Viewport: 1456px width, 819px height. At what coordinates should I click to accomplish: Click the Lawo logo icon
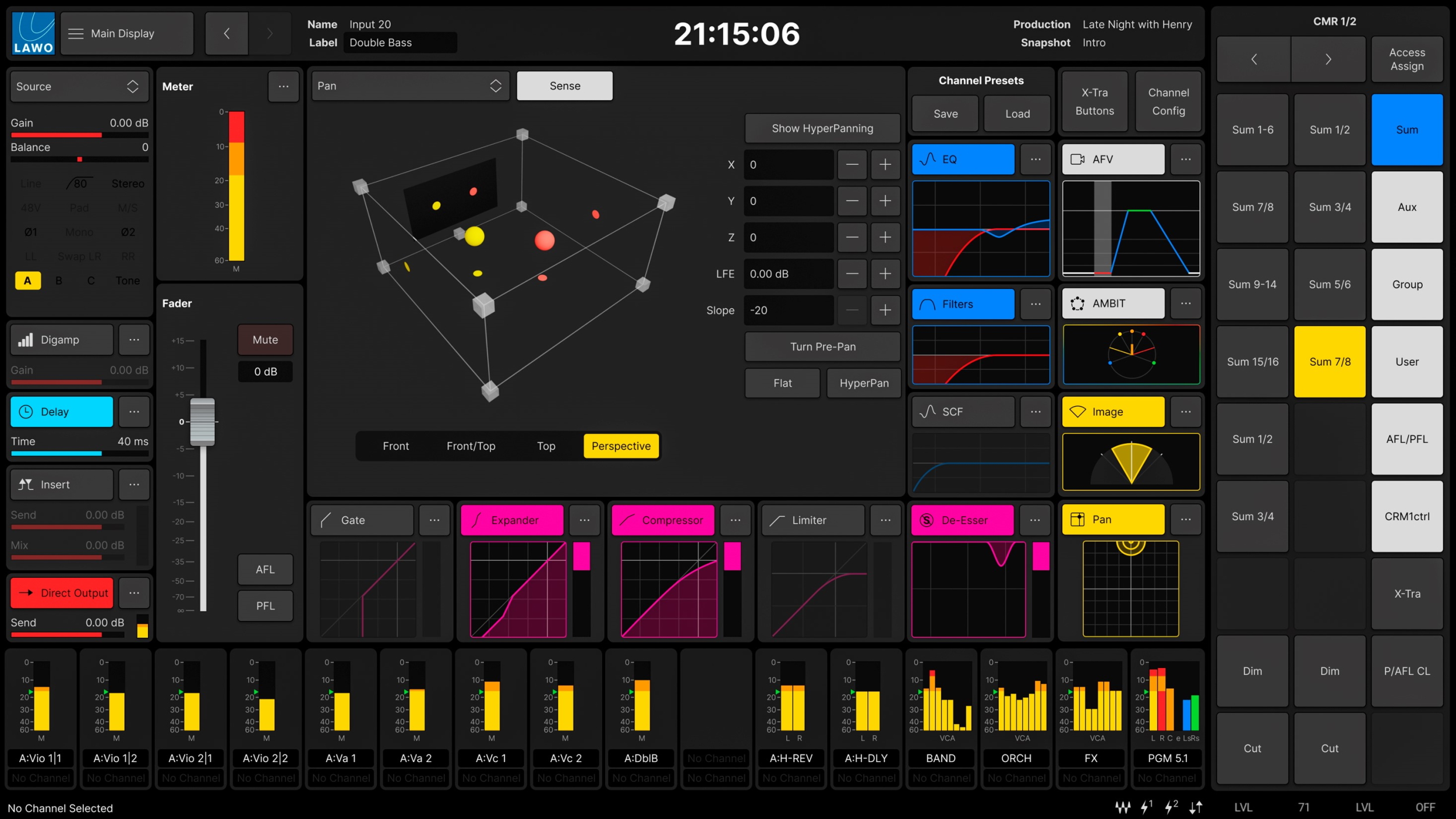pos(33,33)
